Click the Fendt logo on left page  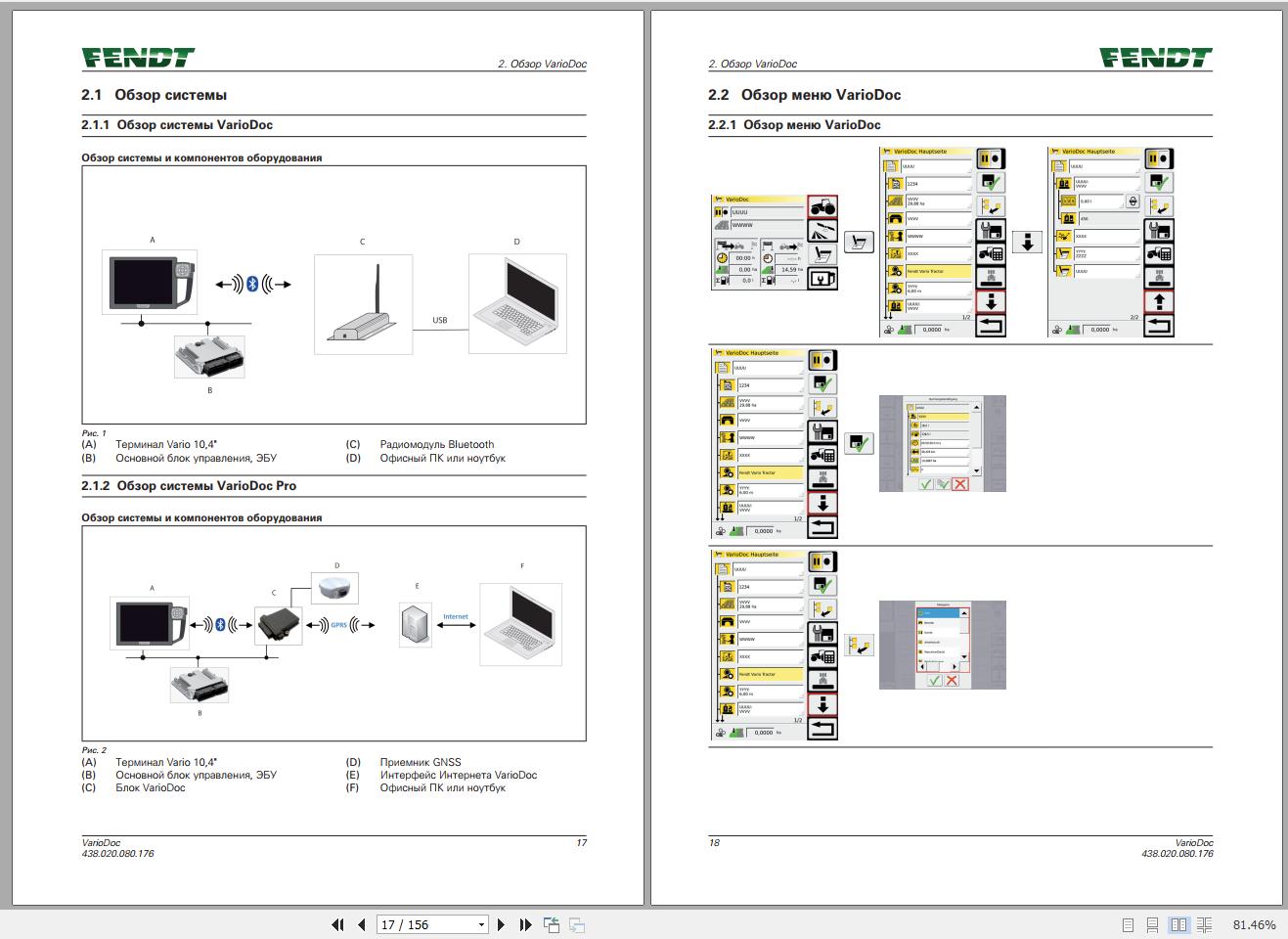(x=138, y=59)
